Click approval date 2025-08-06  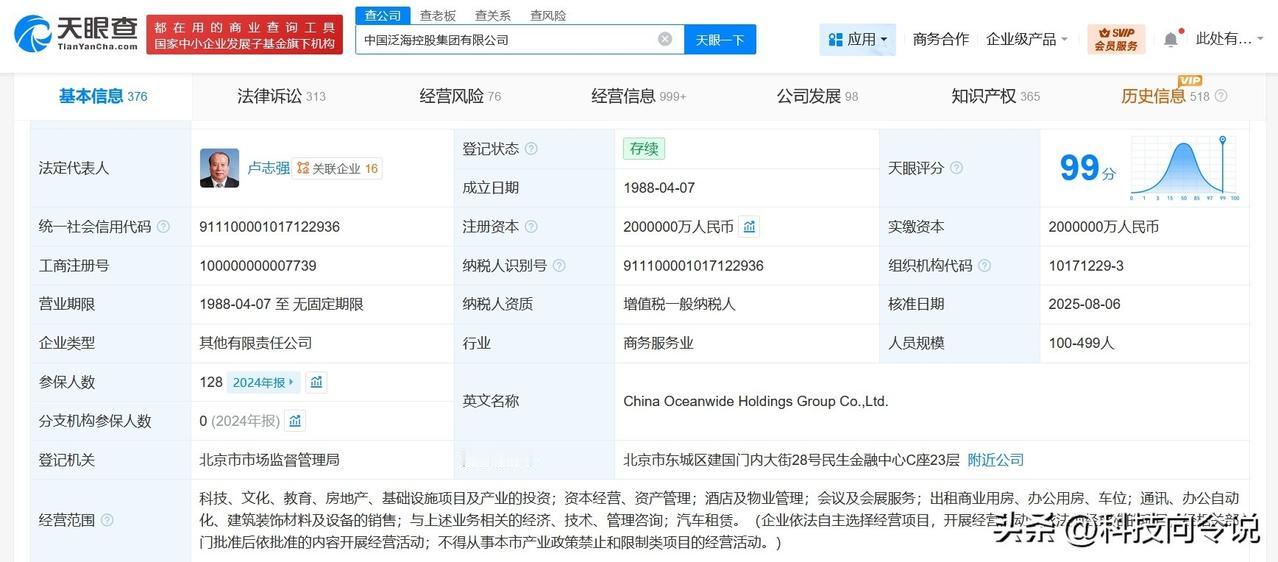tap(1086, 304)
